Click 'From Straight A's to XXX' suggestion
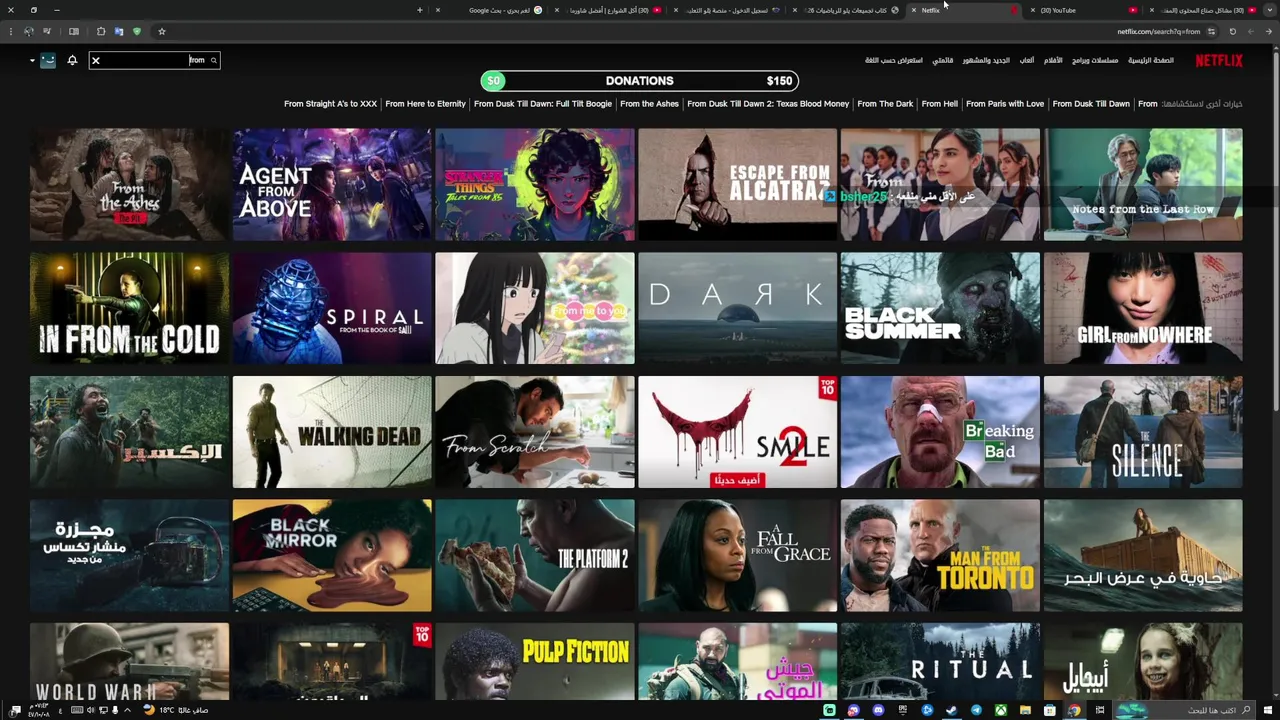The height and width of the screenshot is (720, 1280). [x=330, y=104]
